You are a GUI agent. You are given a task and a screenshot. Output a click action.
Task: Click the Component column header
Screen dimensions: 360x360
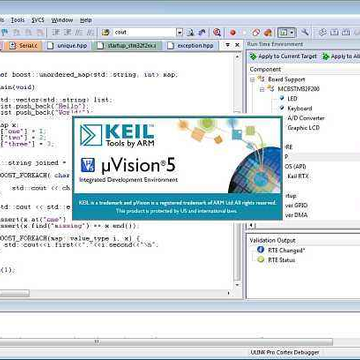point(265,69)
